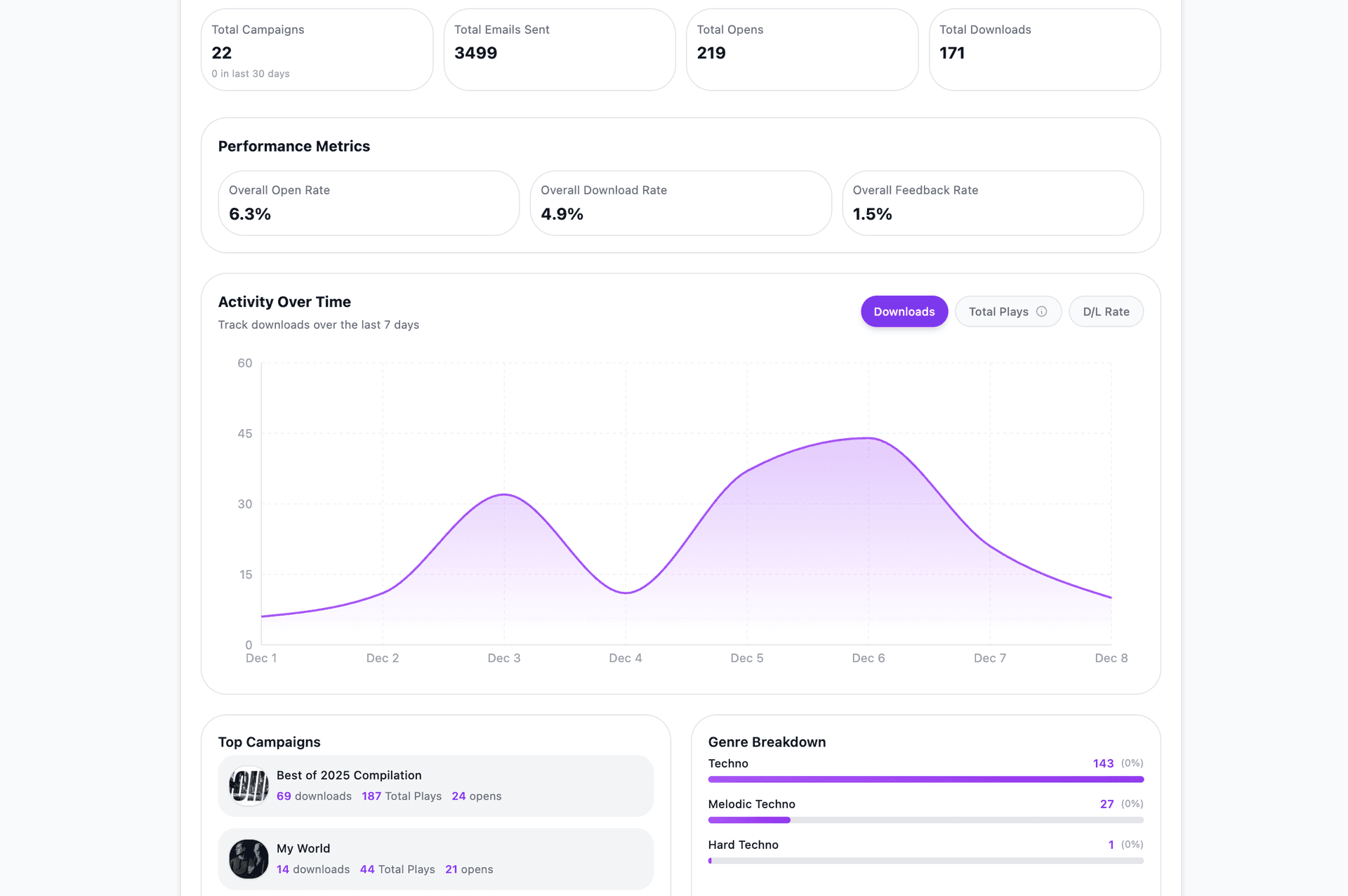Viewport: 1348px width, 896px height.
Task: Open the My World campaign
Action: (435, 858)
